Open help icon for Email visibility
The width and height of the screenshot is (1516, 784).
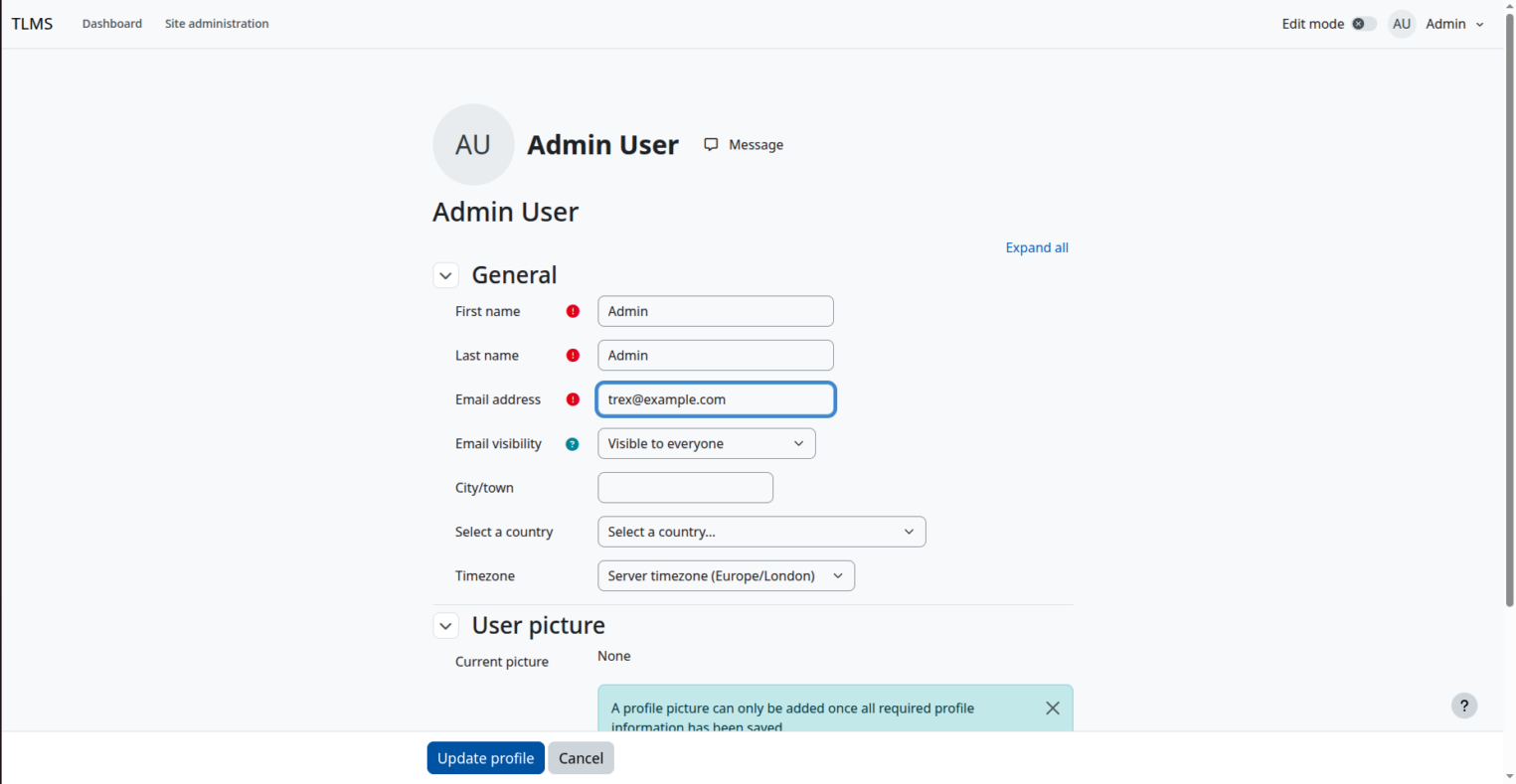click(x=573, y=444)
